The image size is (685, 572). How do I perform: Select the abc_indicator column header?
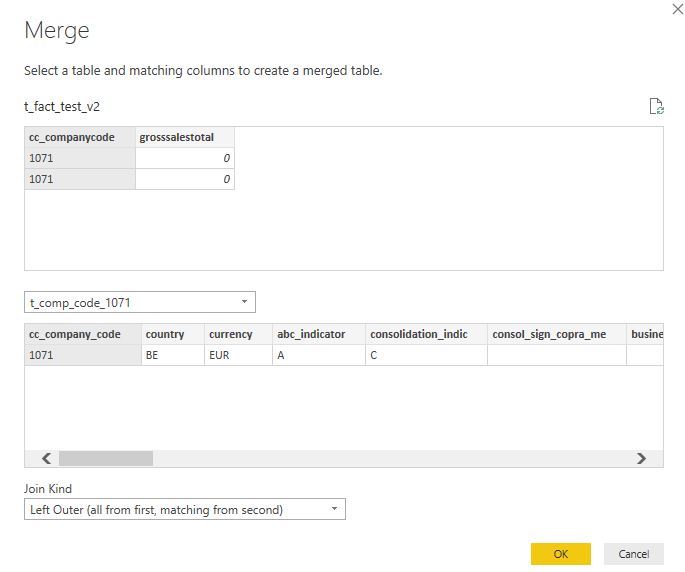(x=319, y=334)
